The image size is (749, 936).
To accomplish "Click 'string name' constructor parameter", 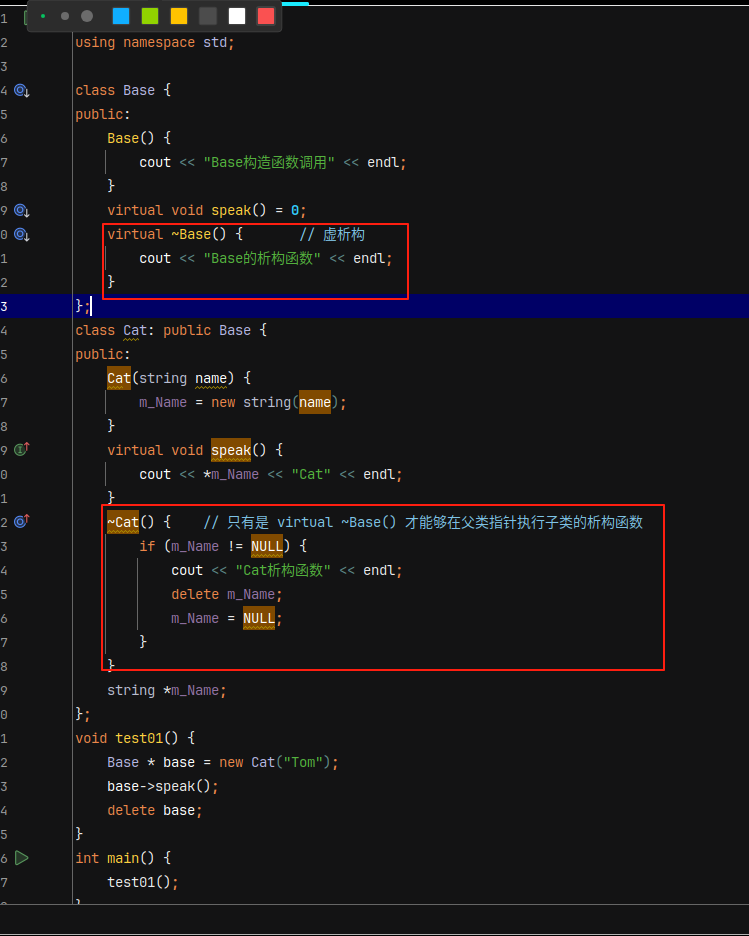I will [183, 378].
